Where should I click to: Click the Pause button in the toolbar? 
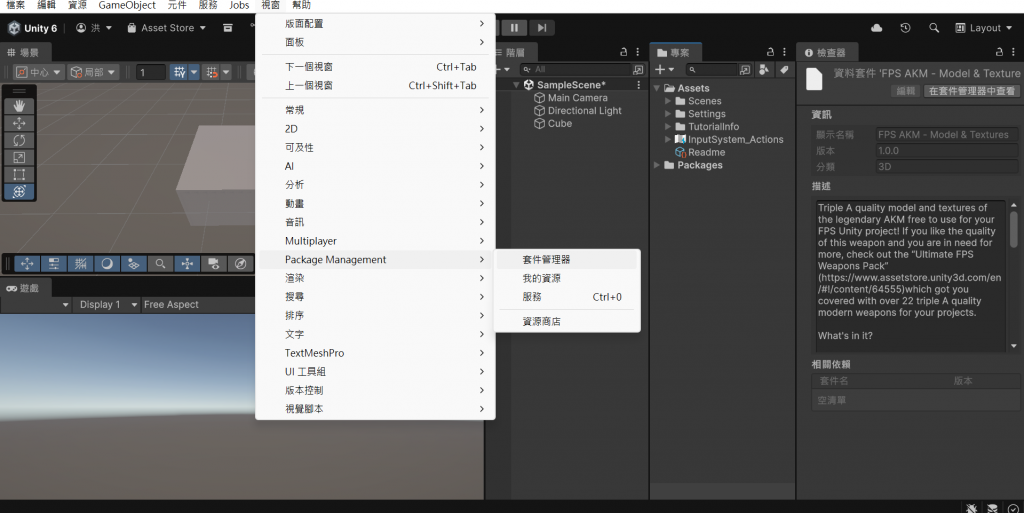[515, 28]
